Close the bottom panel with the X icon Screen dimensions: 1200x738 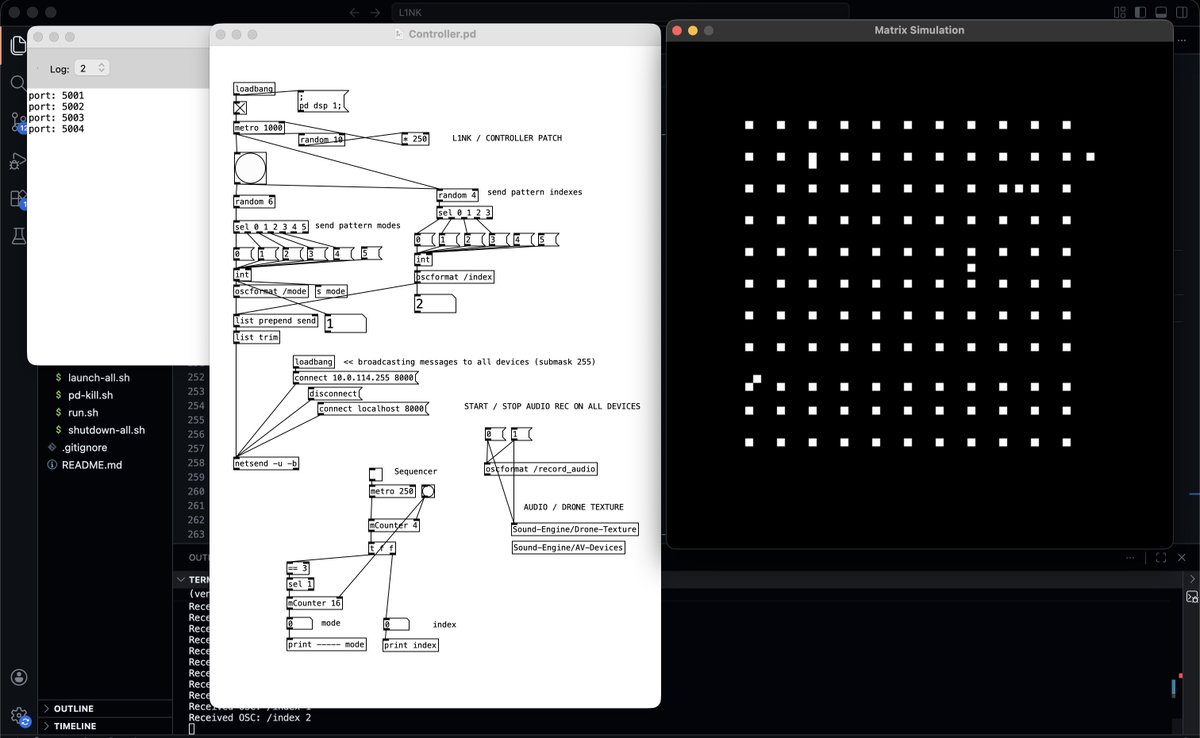pyautogui.click(x=1183, y=557)
